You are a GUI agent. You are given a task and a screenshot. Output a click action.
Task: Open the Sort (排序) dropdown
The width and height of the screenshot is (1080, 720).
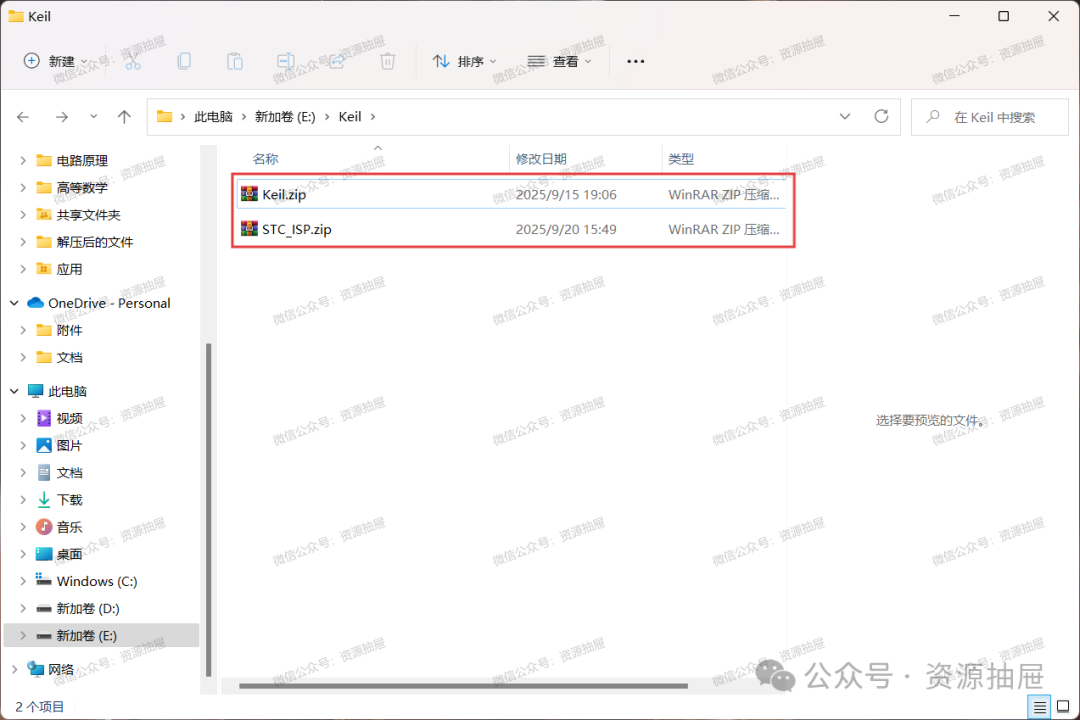coord(464,61)
